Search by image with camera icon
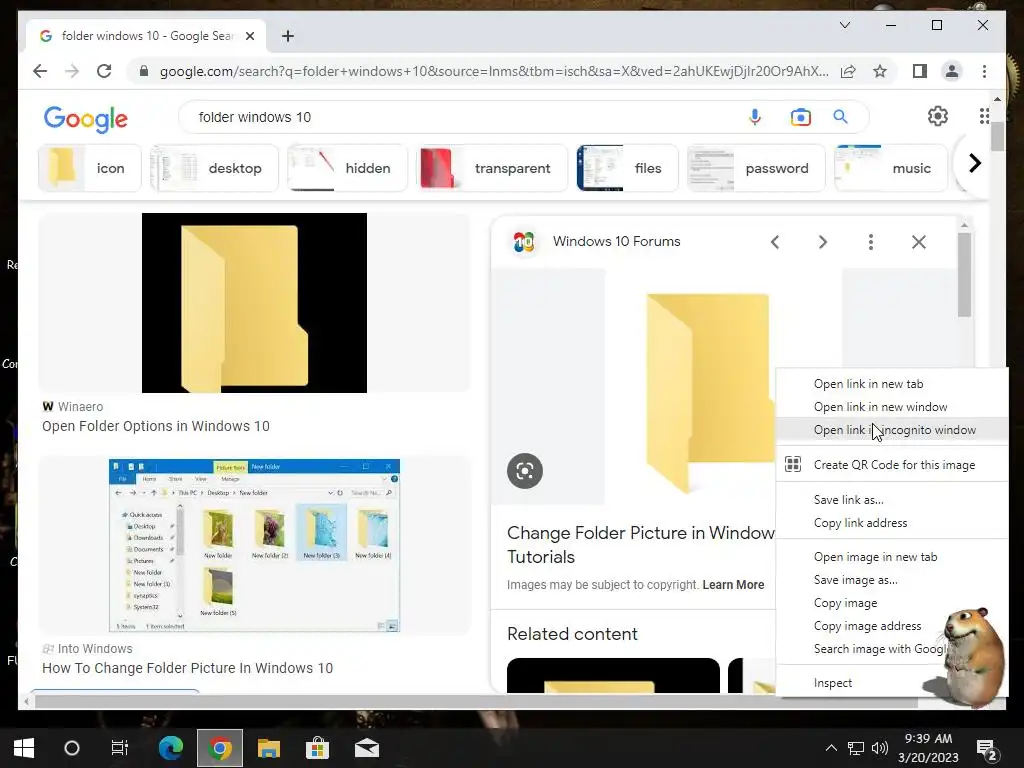 (x=800, y=117)
